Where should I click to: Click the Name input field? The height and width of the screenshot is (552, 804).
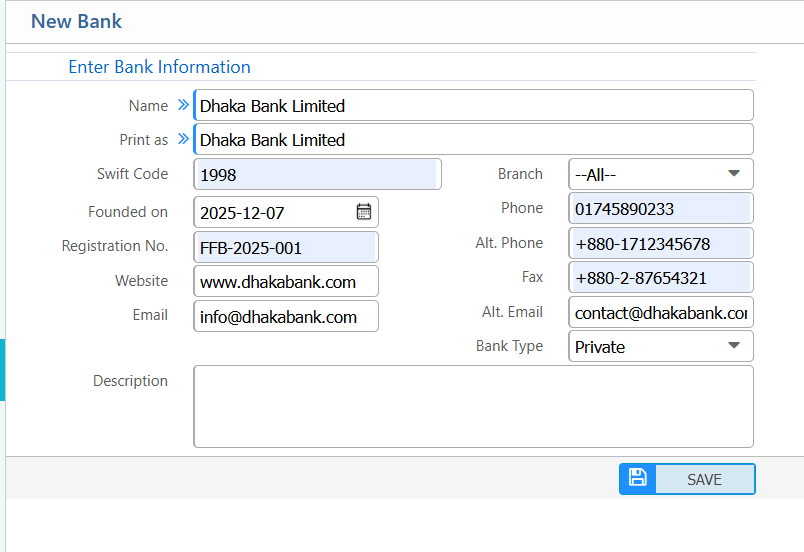pos(472,106)
